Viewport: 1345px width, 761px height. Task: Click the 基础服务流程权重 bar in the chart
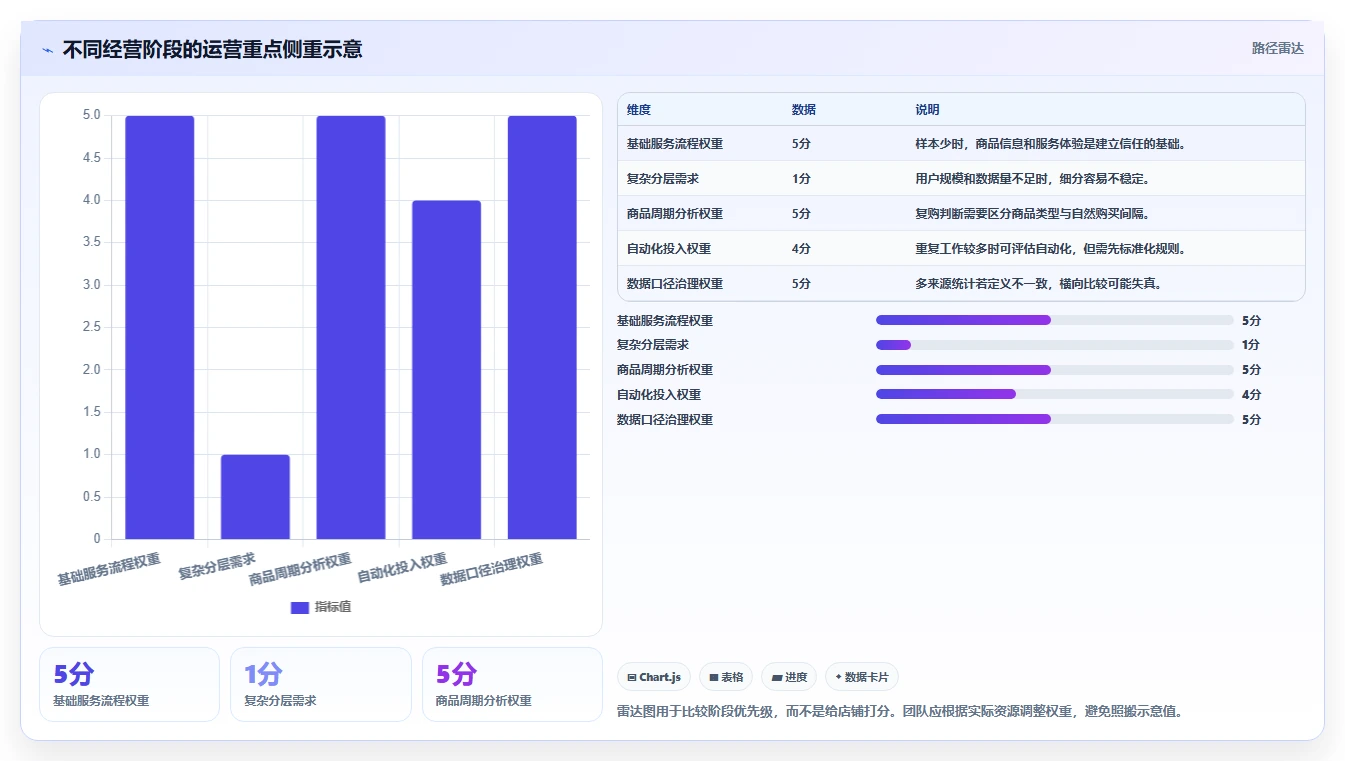coord(160,327)
